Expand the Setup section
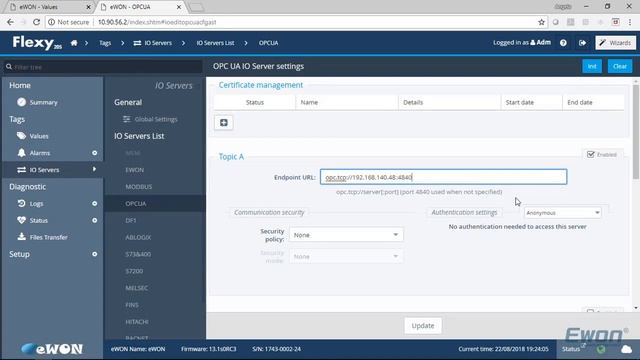Image resolution: width=640 pixels, height=360 pixels. 19,254
